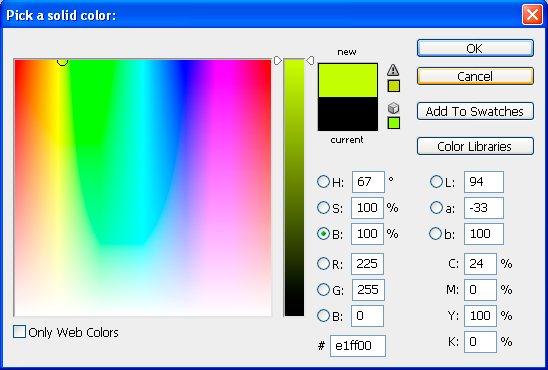Select the B brightness radio button
548x370 pixels.
point(323,234)
